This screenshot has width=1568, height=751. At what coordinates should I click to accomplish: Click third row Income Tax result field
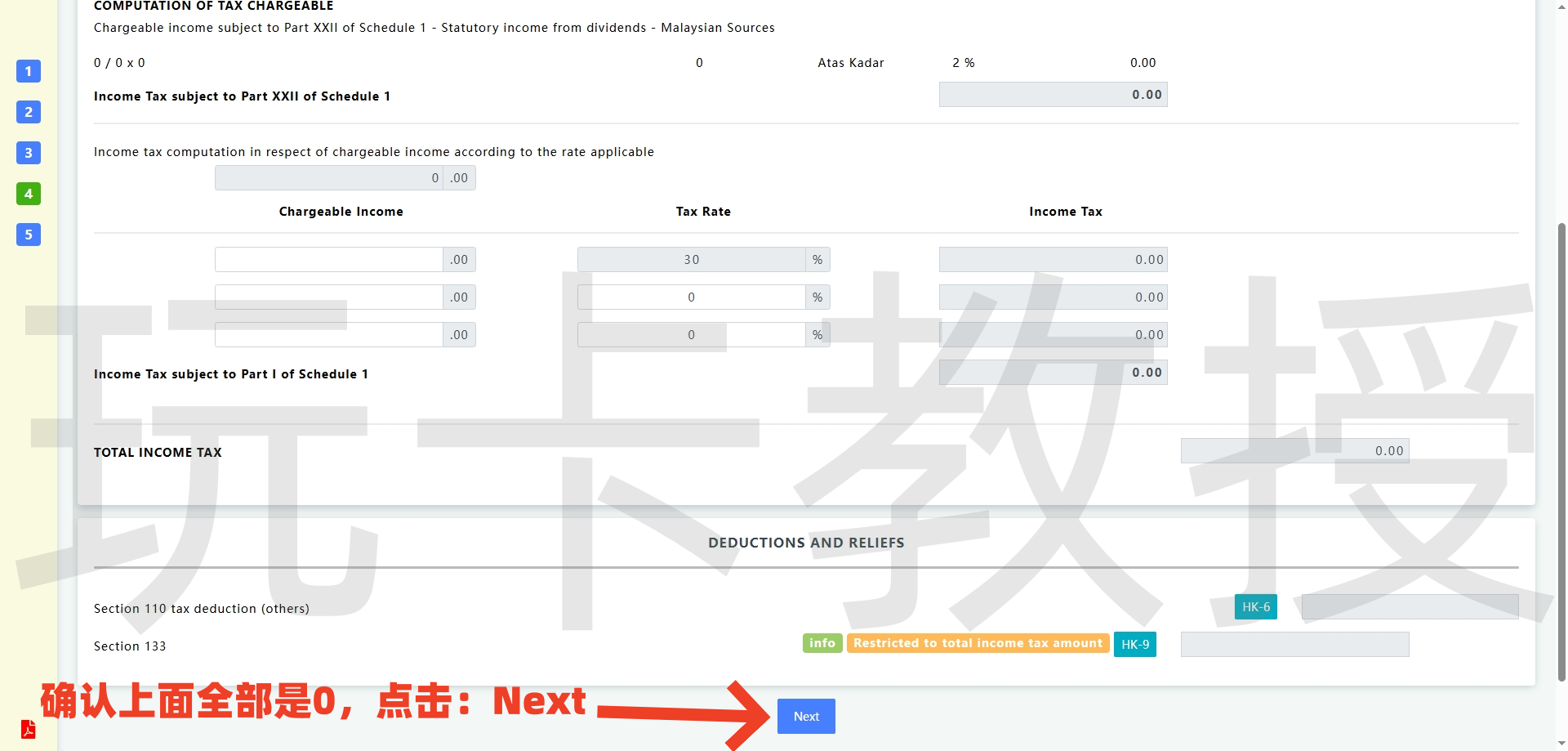coord(1053,335)
